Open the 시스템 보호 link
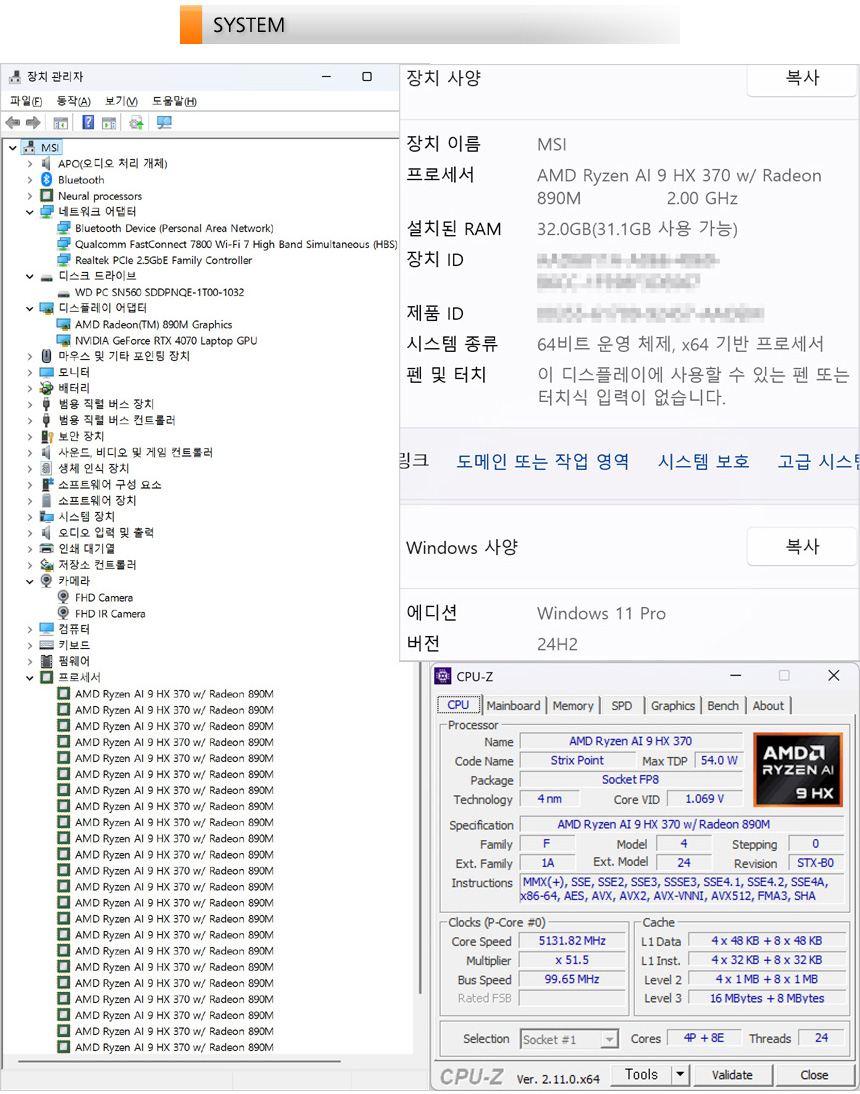 tap(703, 461)
